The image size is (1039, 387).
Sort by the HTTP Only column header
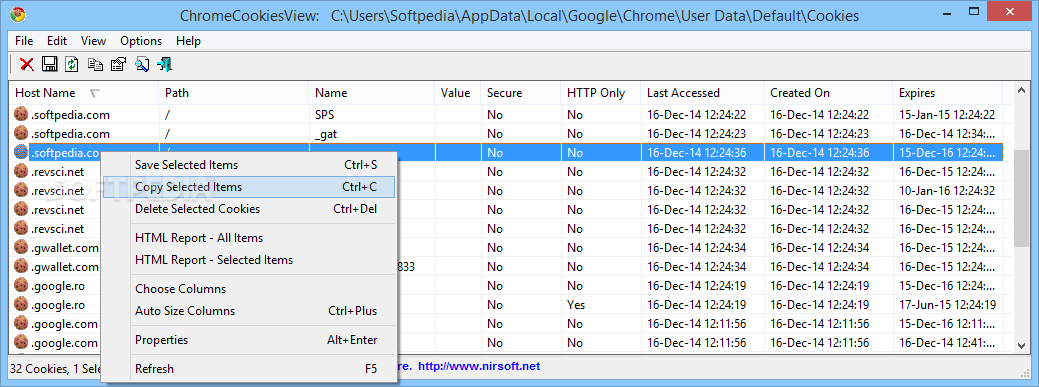click(601, 93)
